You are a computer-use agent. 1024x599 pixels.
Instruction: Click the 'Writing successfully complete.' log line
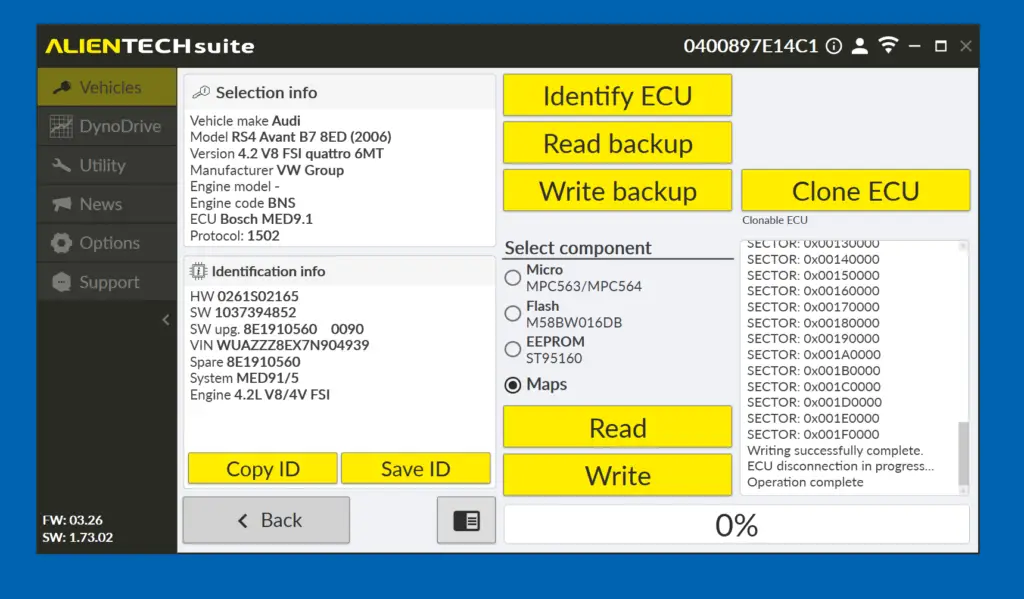(835, 450)
